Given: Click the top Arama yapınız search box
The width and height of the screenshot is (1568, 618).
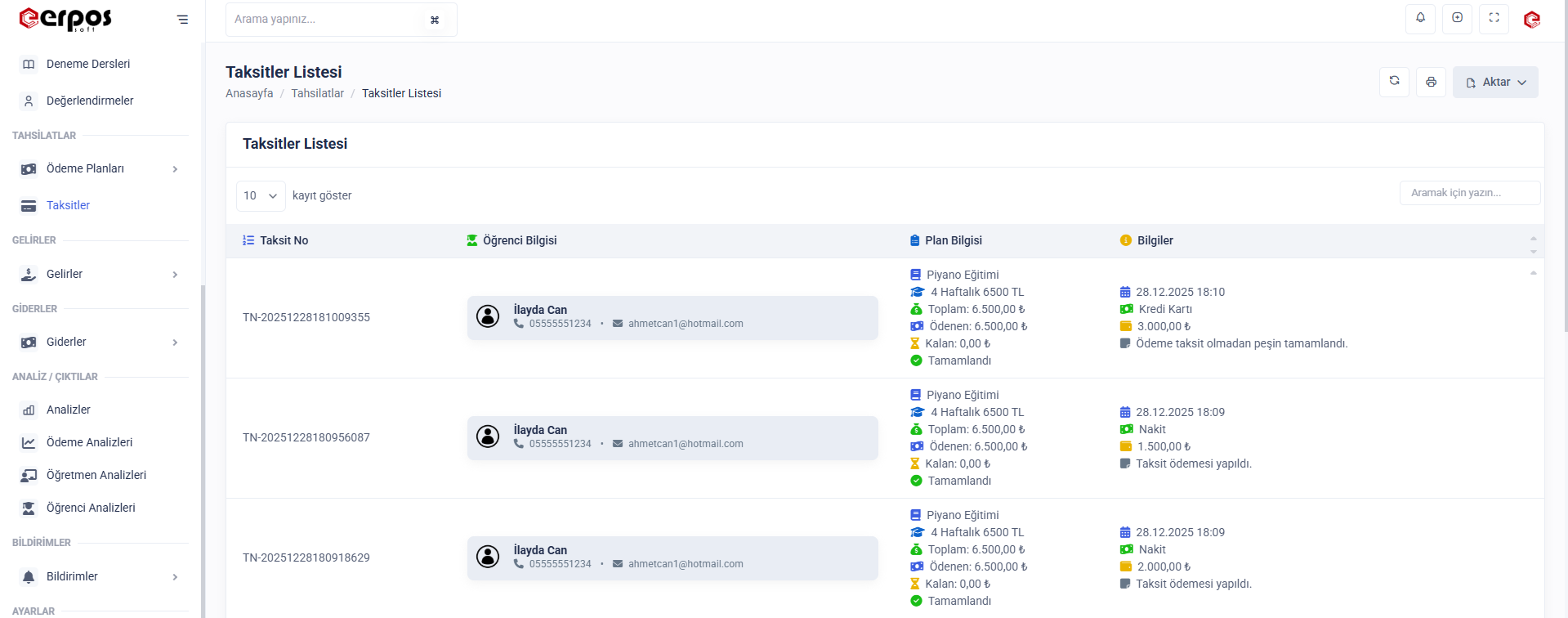Looking at the screenshot, I should pos(327,19).
